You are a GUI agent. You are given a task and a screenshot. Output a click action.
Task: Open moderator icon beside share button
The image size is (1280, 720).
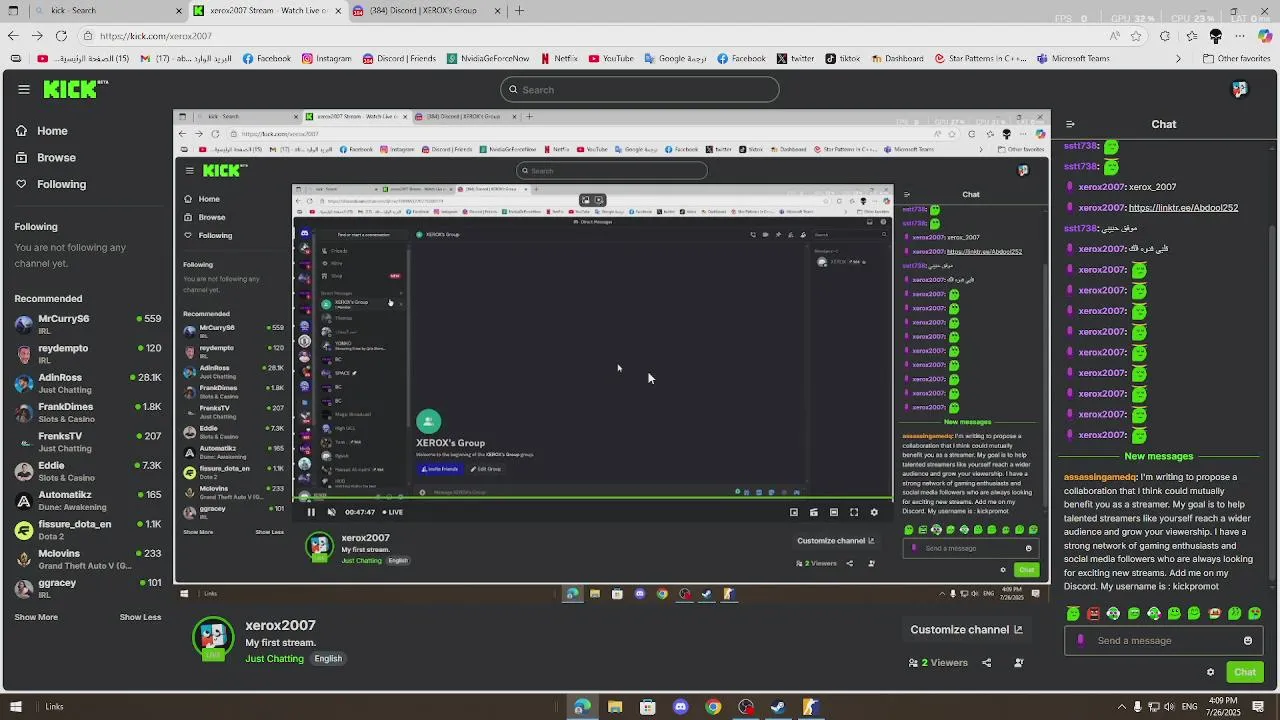coord(1018,662)
